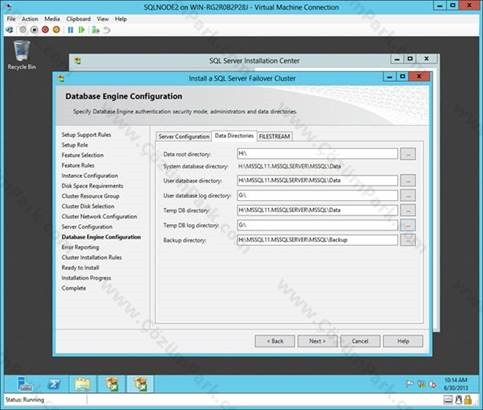Go back with the < Back button
Image resolution: width=483 pixels, height=410 pixels.
point(275,341)
